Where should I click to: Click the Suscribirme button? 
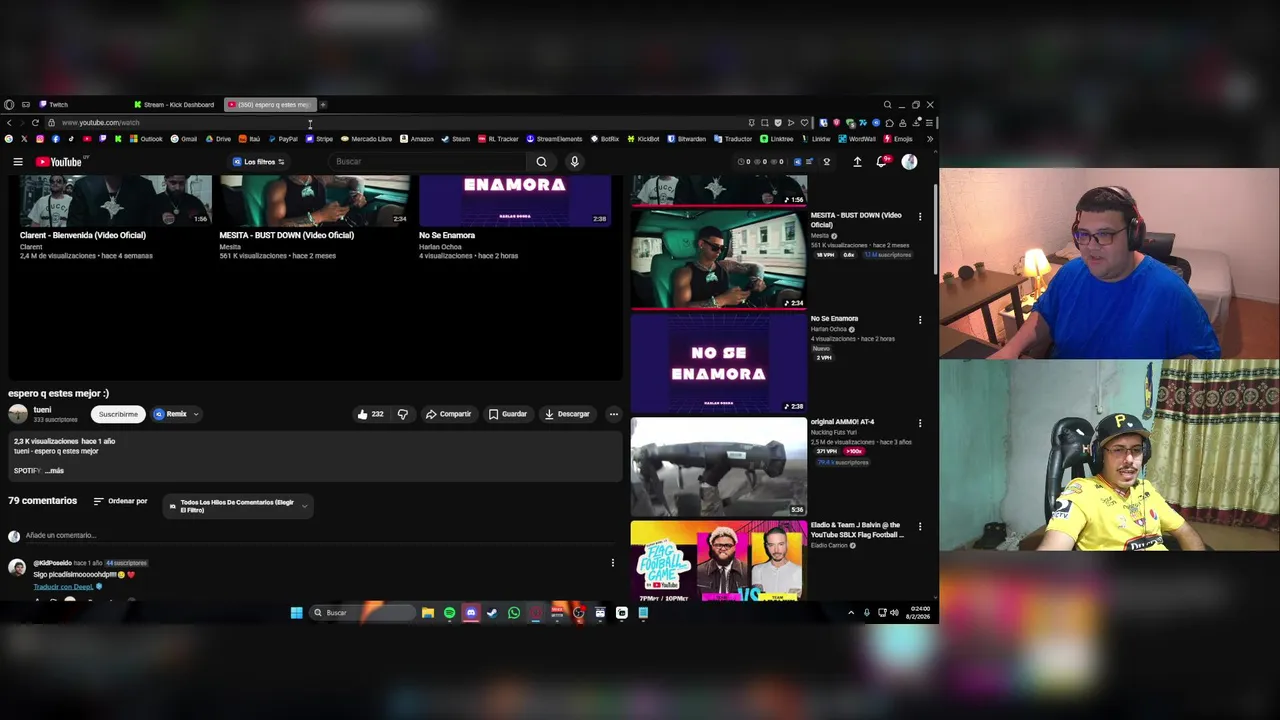(x=118, y=414)
